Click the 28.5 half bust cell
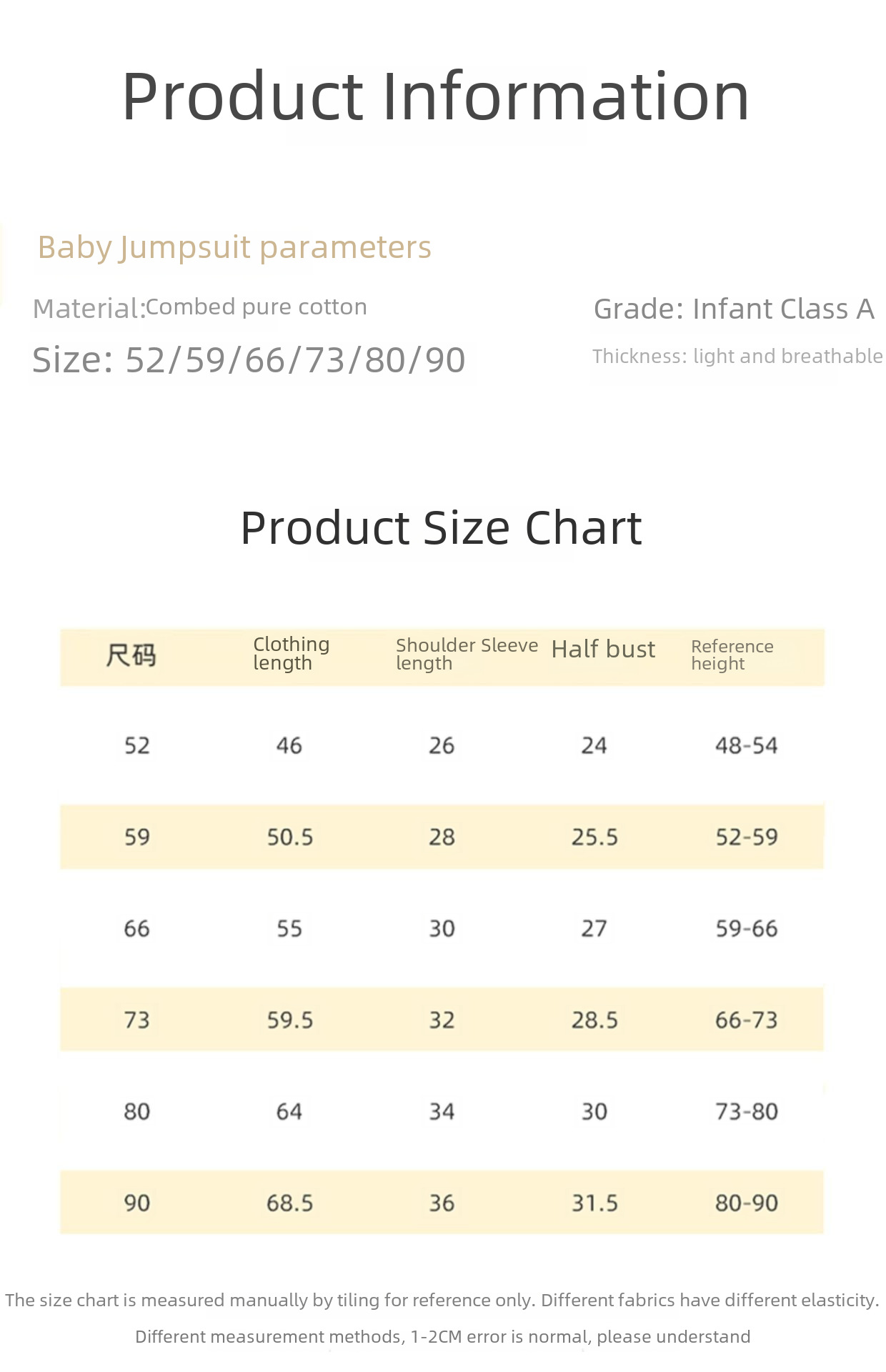Screen dimensions: 886x1372 tap(594, 1020)
